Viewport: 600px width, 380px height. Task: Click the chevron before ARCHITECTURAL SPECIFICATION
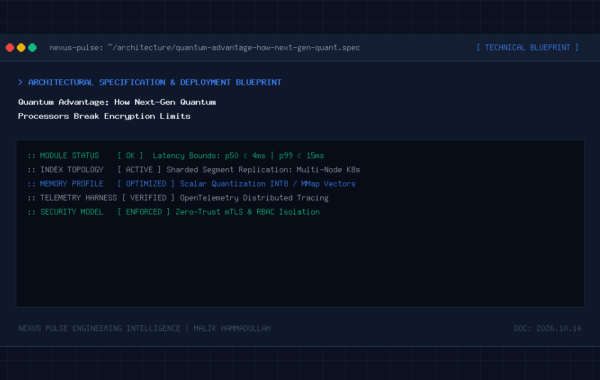point(20,82)
